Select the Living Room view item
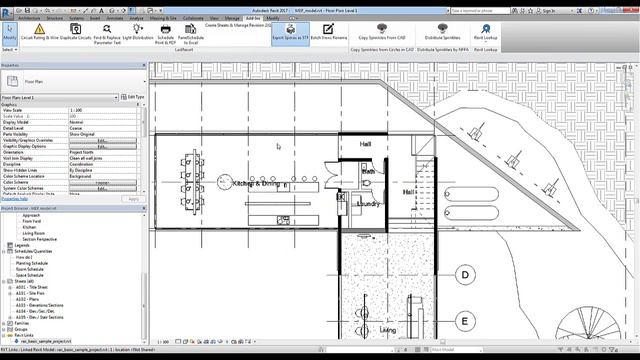Screen dimensions: 640x360 [x=33, y=233]
